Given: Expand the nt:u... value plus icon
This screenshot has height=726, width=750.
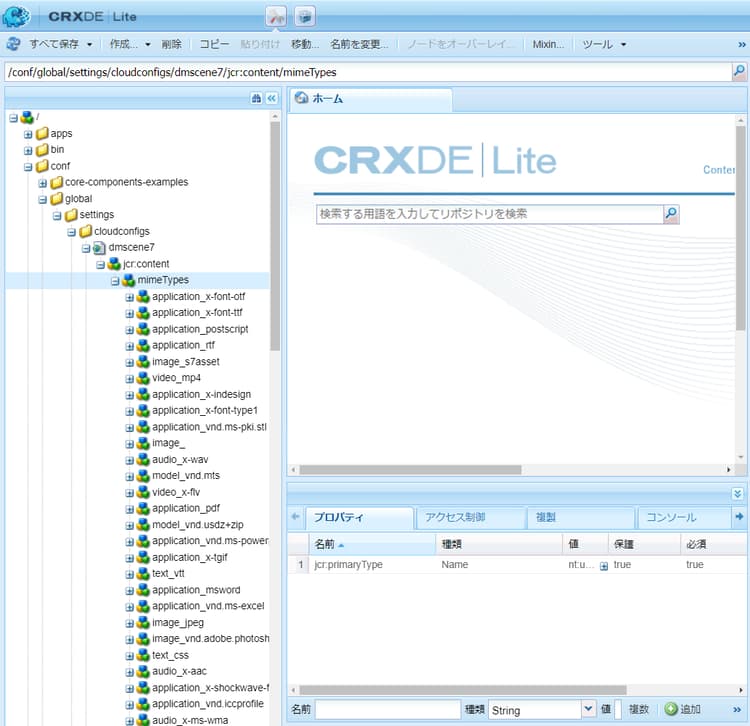Looking at the screenshot, I should point(604,566).
